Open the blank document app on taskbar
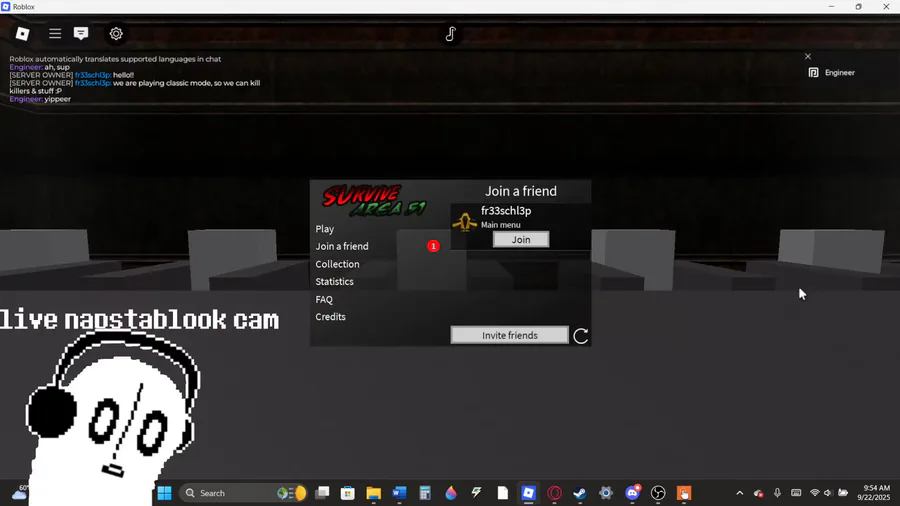The width and height of the screenshot is (900, 506). click(x=503, y=493)
